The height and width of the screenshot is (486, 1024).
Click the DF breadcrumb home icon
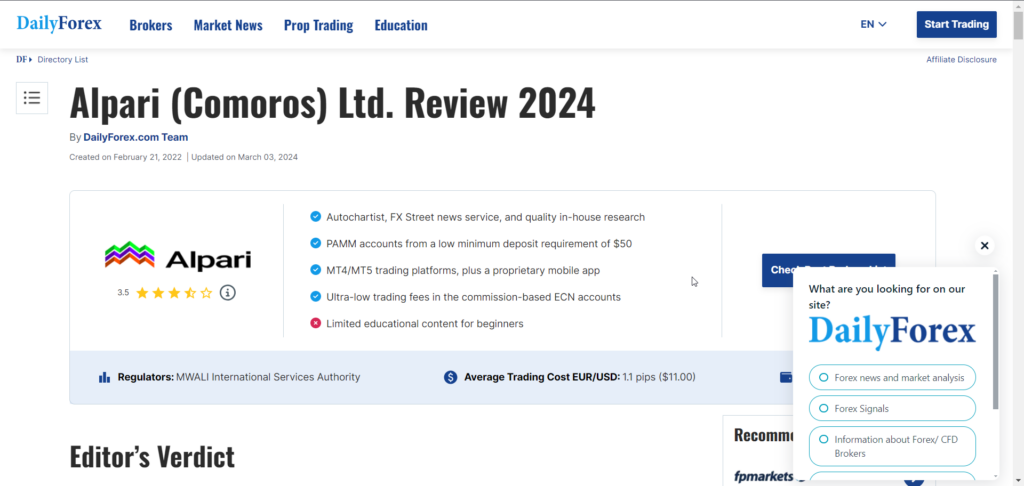pyautogui.click(x=24, y=59)
